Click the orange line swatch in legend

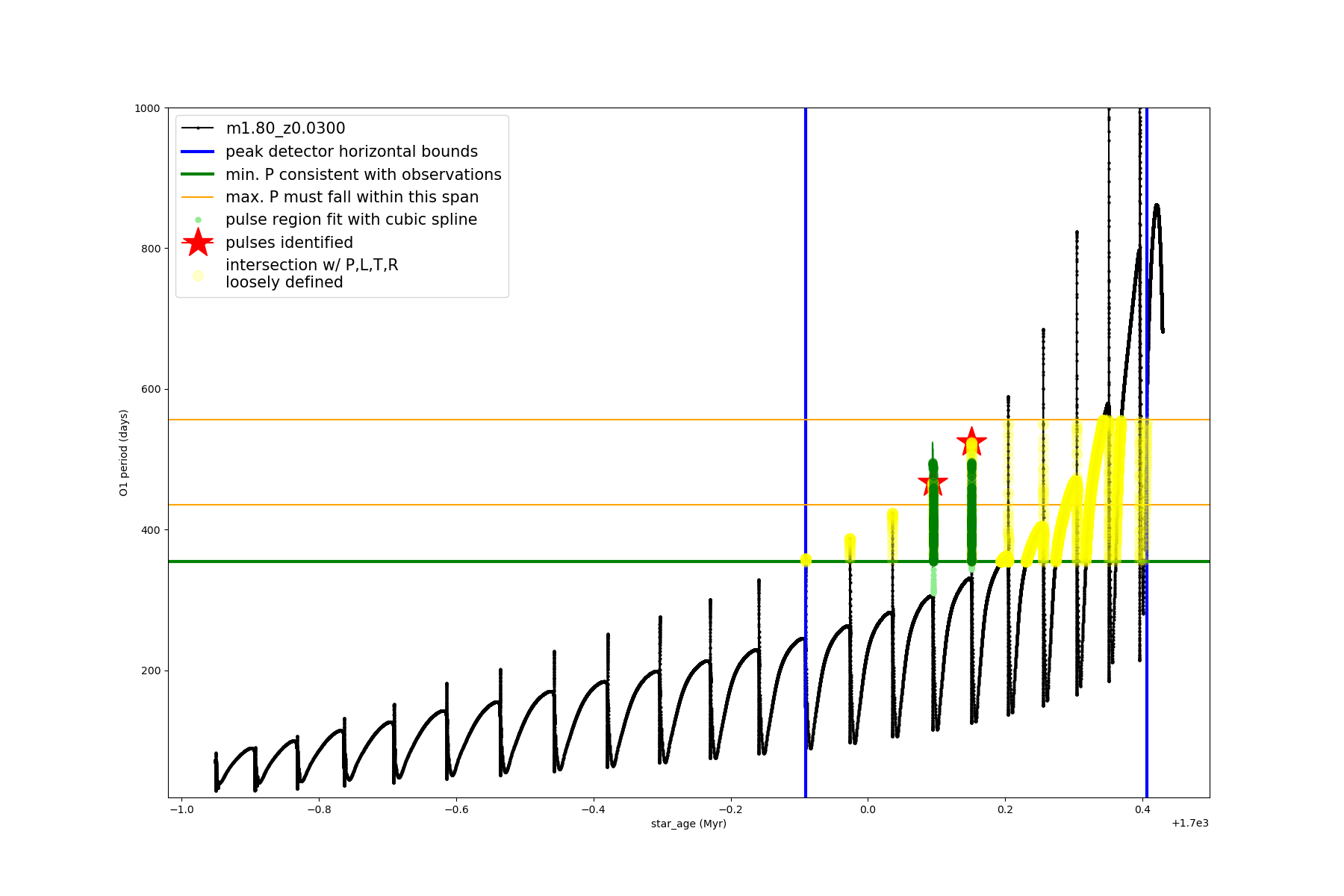[x=198, y=197]
